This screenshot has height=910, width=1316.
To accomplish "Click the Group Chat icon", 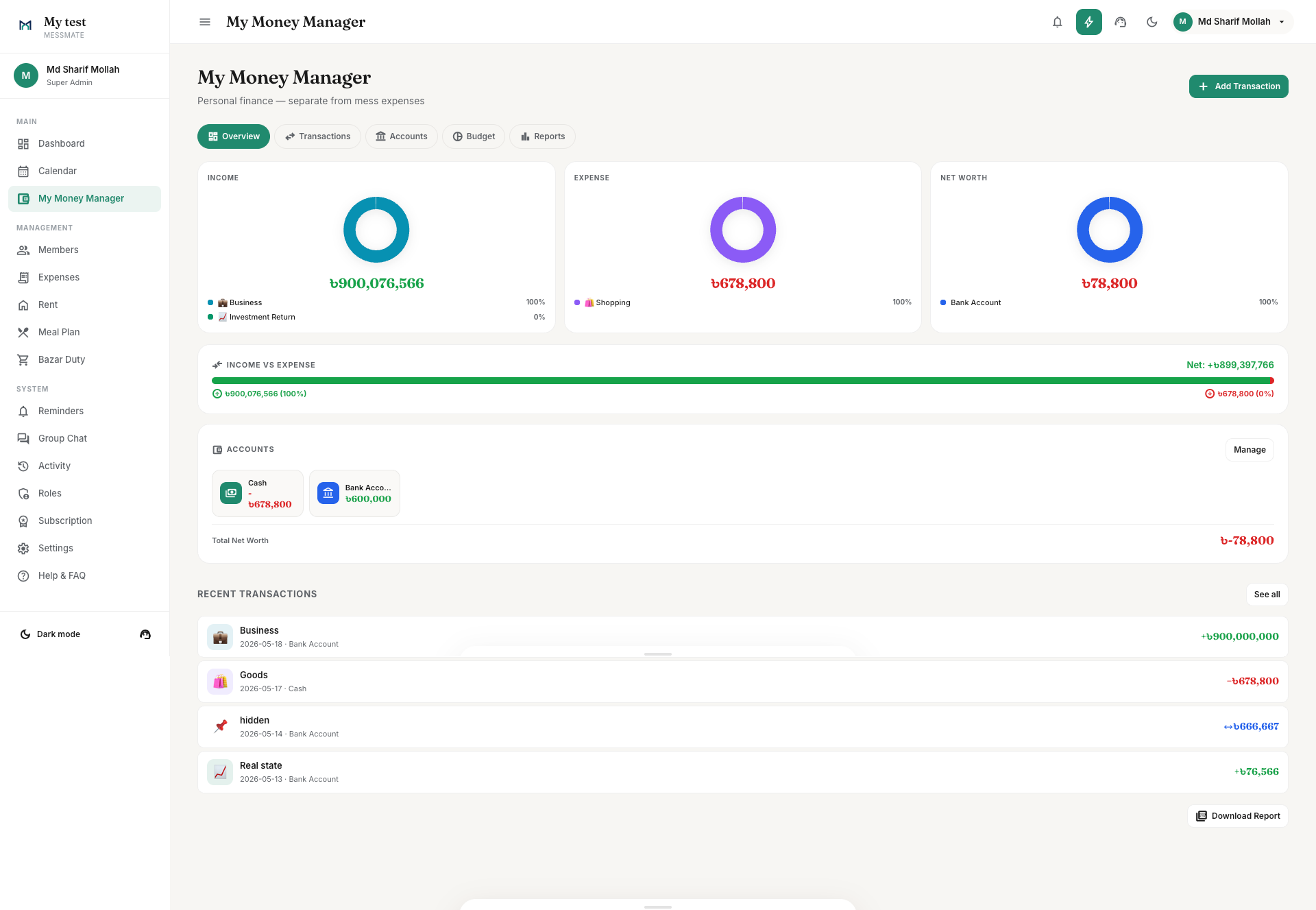I will coord(23,439).
